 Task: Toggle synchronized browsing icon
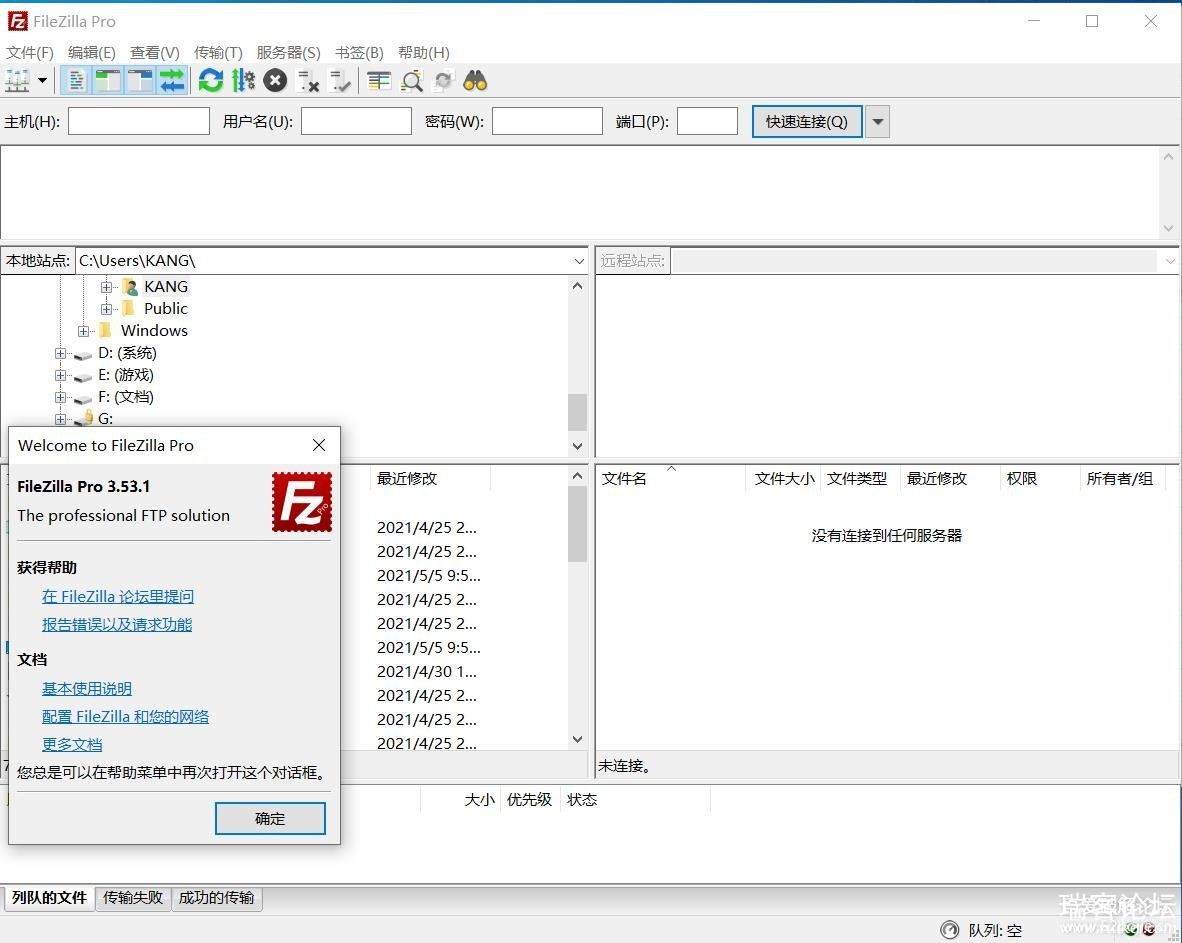click(443, 80)
